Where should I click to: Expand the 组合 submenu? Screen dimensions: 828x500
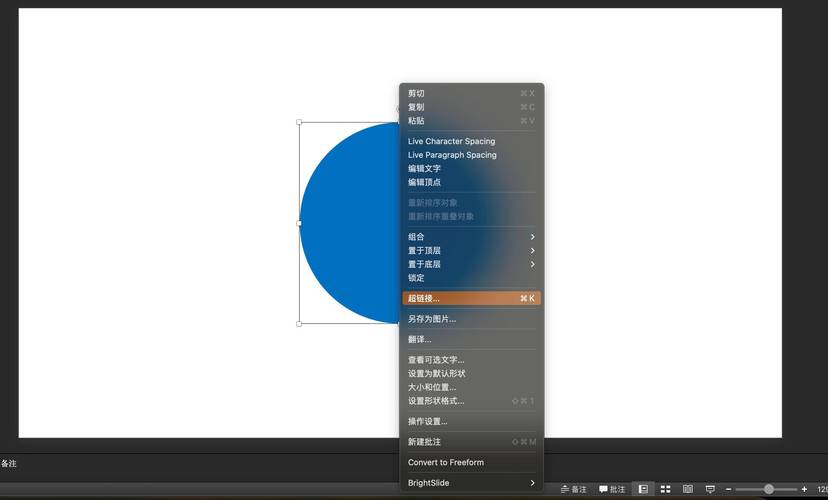[x=471, y=237]
